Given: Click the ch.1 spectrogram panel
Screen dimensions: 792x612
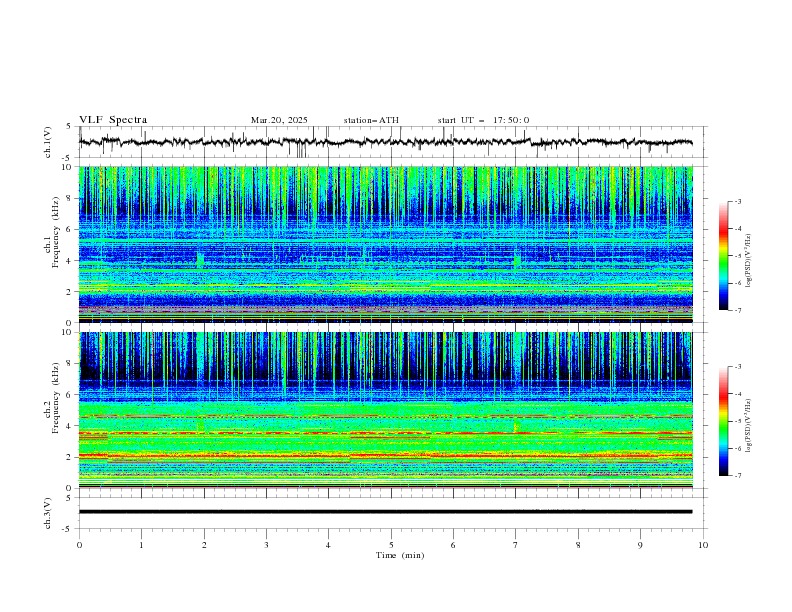Looking at the screenshot, I should 386,244.
